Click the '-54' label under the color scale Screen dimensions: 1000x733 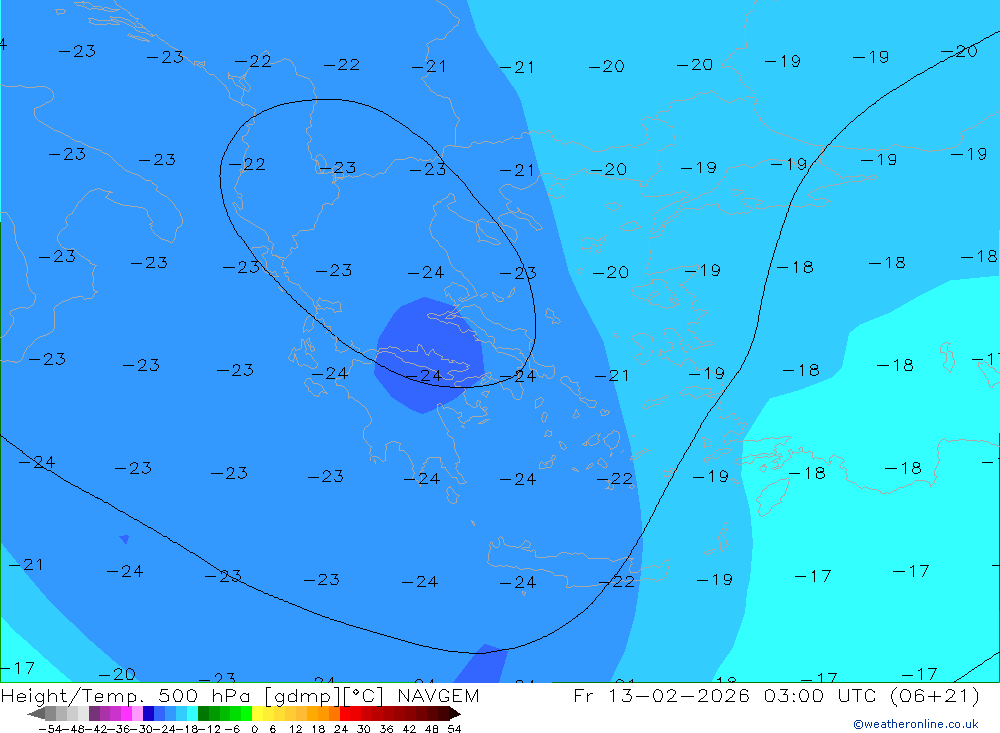(x=50, y=729)
